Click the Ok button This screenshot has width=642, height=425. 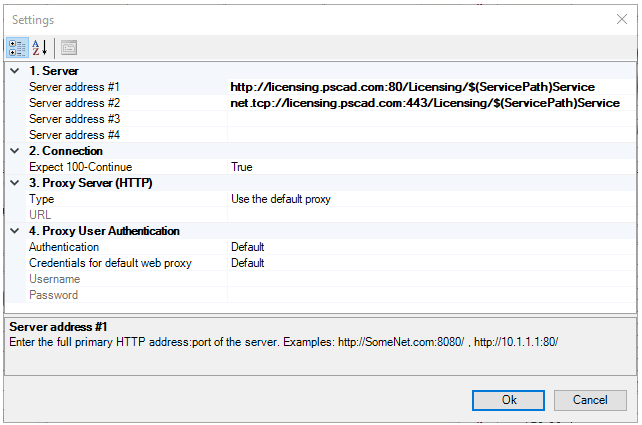(x=509, y=400)
